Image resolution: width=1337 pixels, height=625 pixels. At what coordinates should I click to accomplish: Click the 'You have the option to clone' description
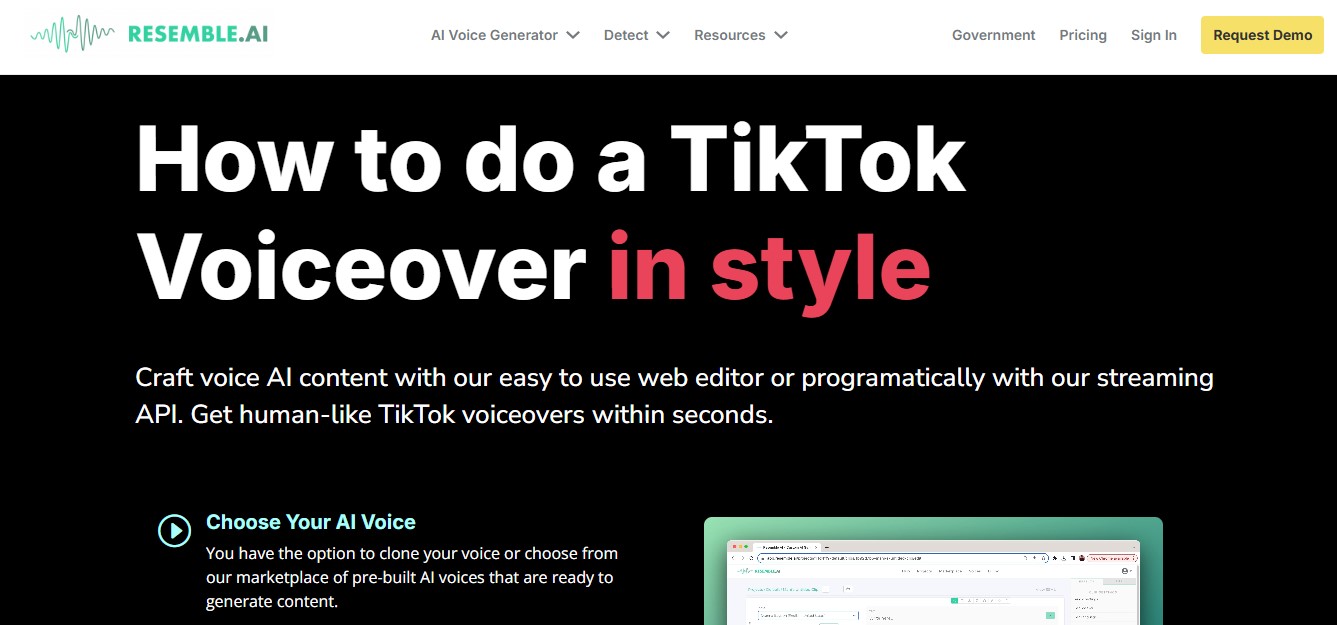[x=412, y=577]
